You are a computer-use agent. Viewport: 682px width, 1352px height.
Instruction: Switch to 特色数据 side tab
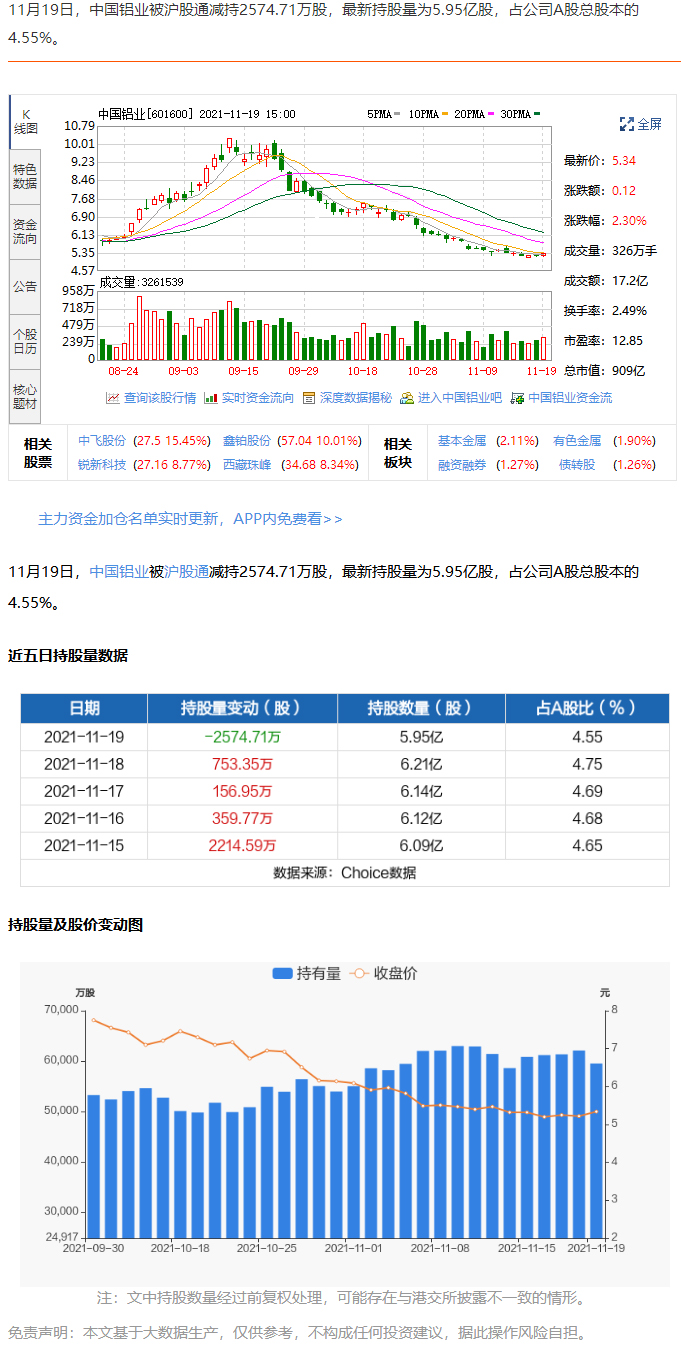pos(25,177)
